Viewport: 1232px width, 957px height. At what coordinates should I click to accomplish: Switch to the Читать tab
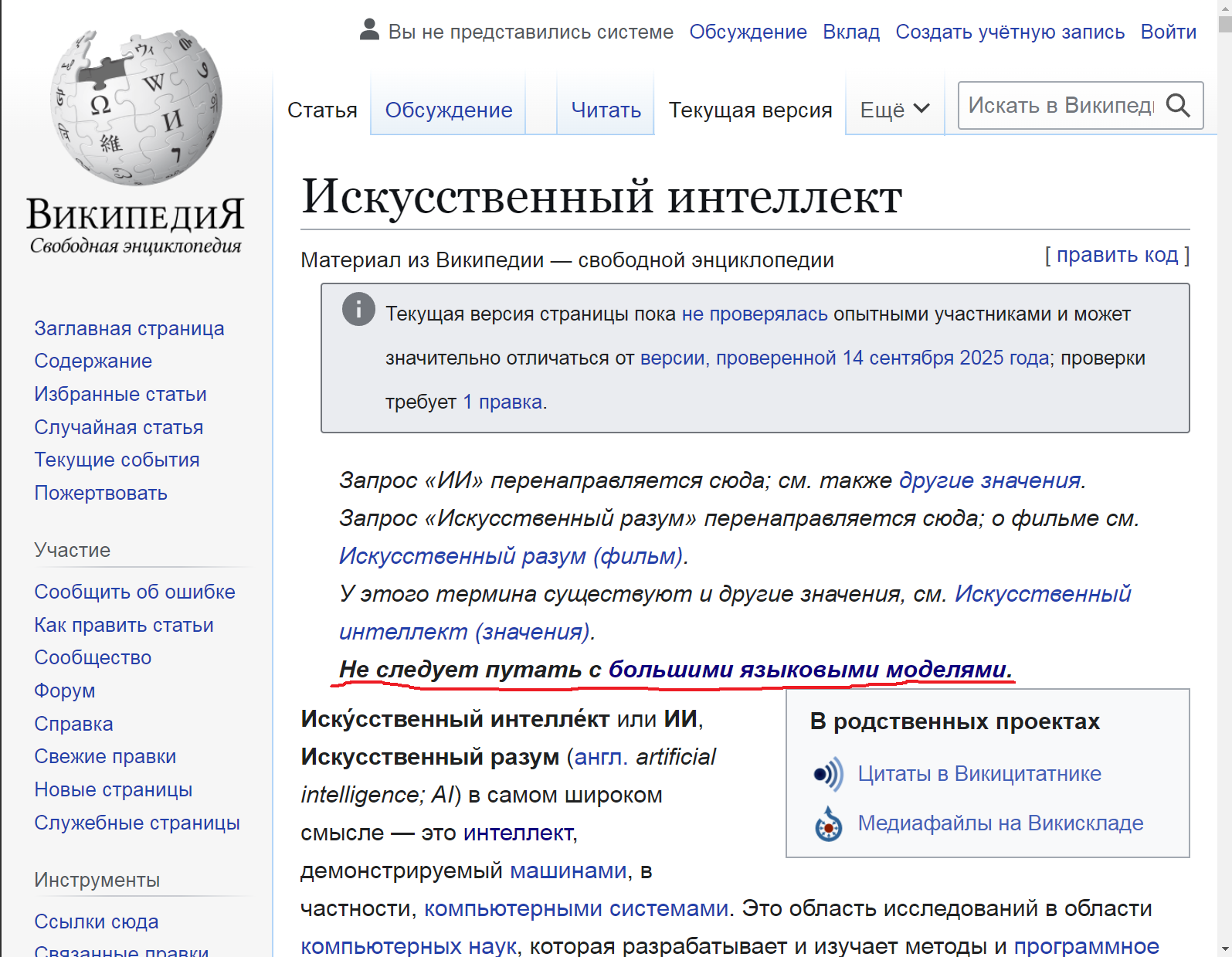tap(606, 110)
